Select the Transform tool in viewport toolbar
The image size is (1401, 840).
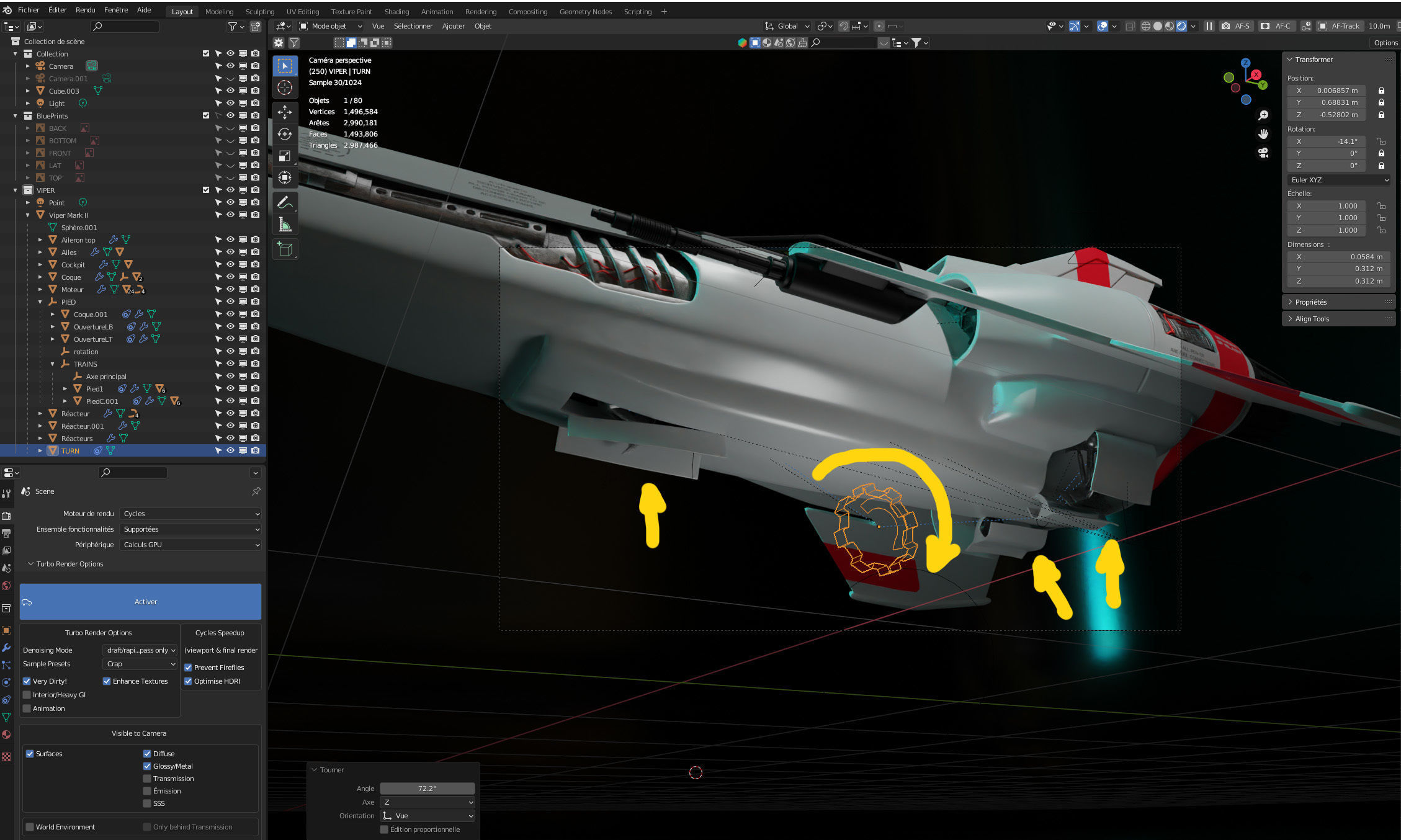pos(285,177)
